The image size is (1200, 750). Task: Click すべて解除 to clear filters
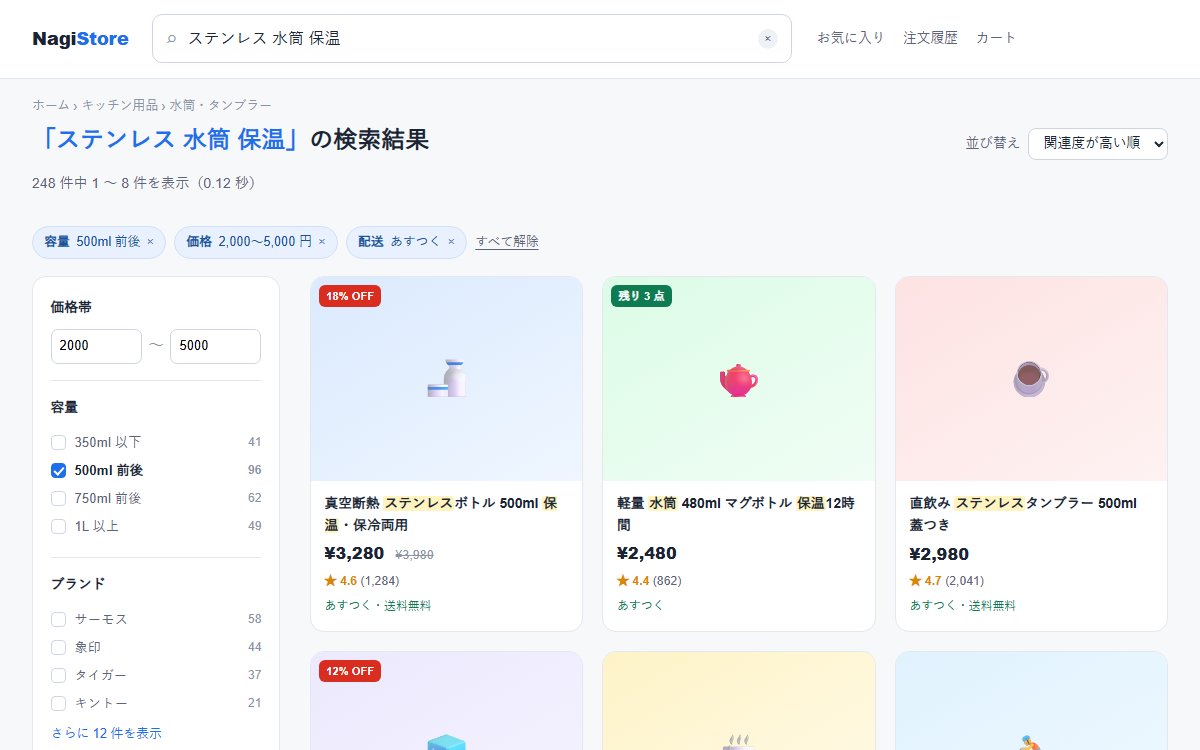(x=507, y=242)
